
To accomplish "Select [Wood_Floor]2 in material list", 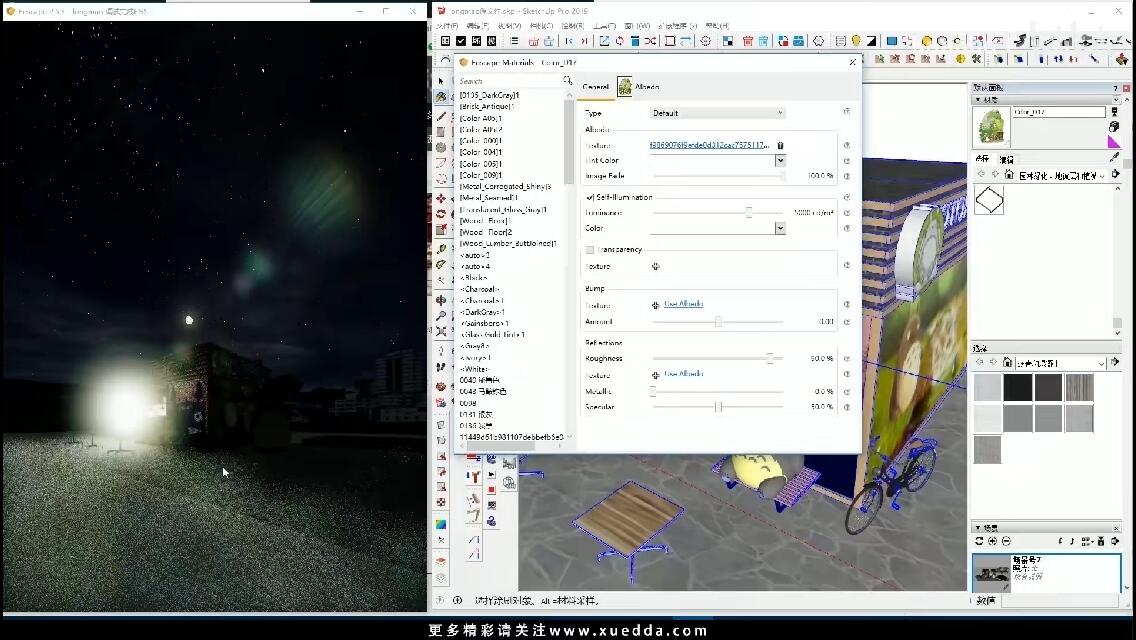I will (485, 232).
